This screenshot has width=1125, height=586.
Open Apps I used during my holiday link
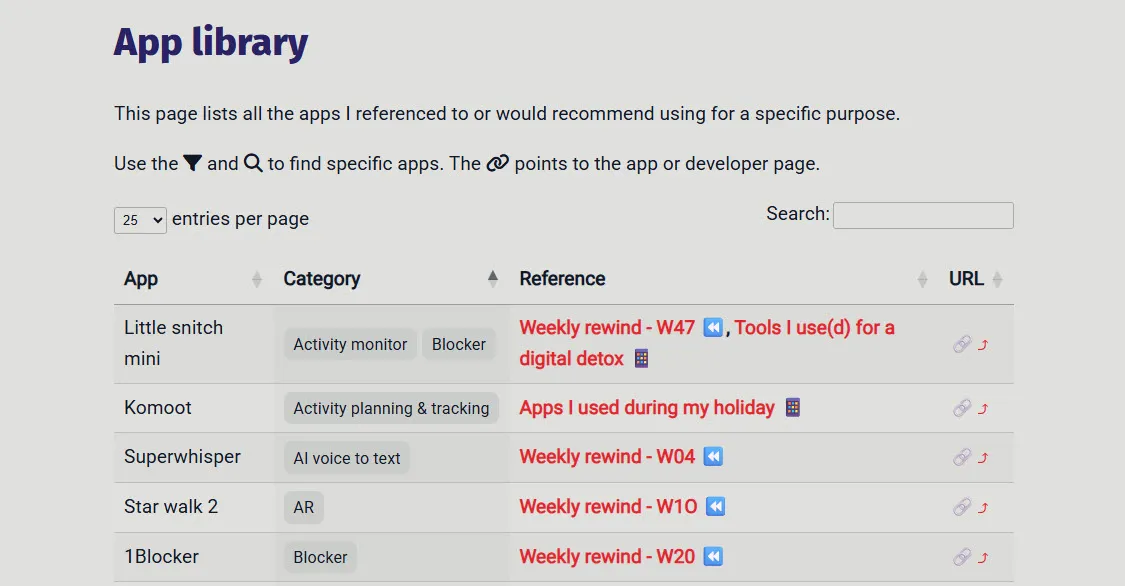[647, 408]
